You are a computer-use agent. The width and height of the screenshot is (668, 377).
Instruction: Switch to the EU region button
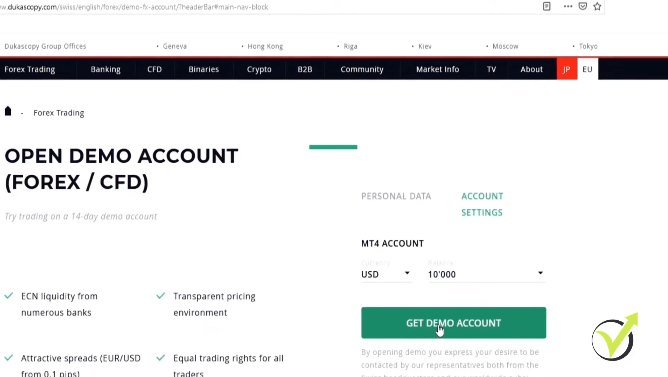pos(587,69)
